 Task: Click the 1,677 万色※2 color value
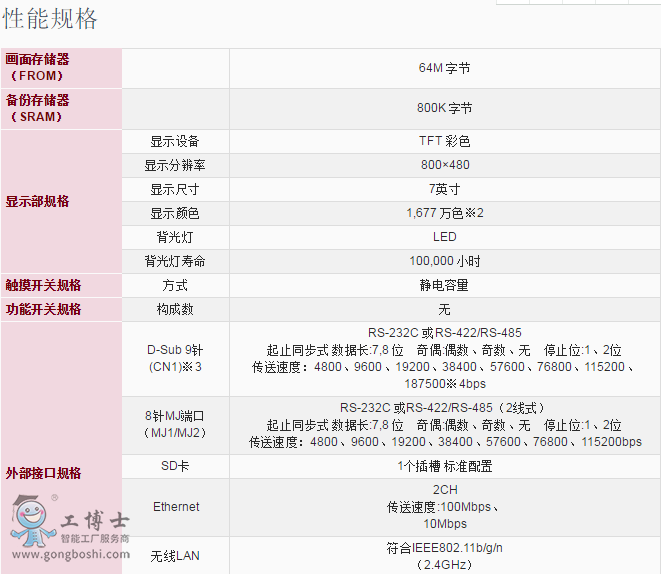[x=444, y=213]
